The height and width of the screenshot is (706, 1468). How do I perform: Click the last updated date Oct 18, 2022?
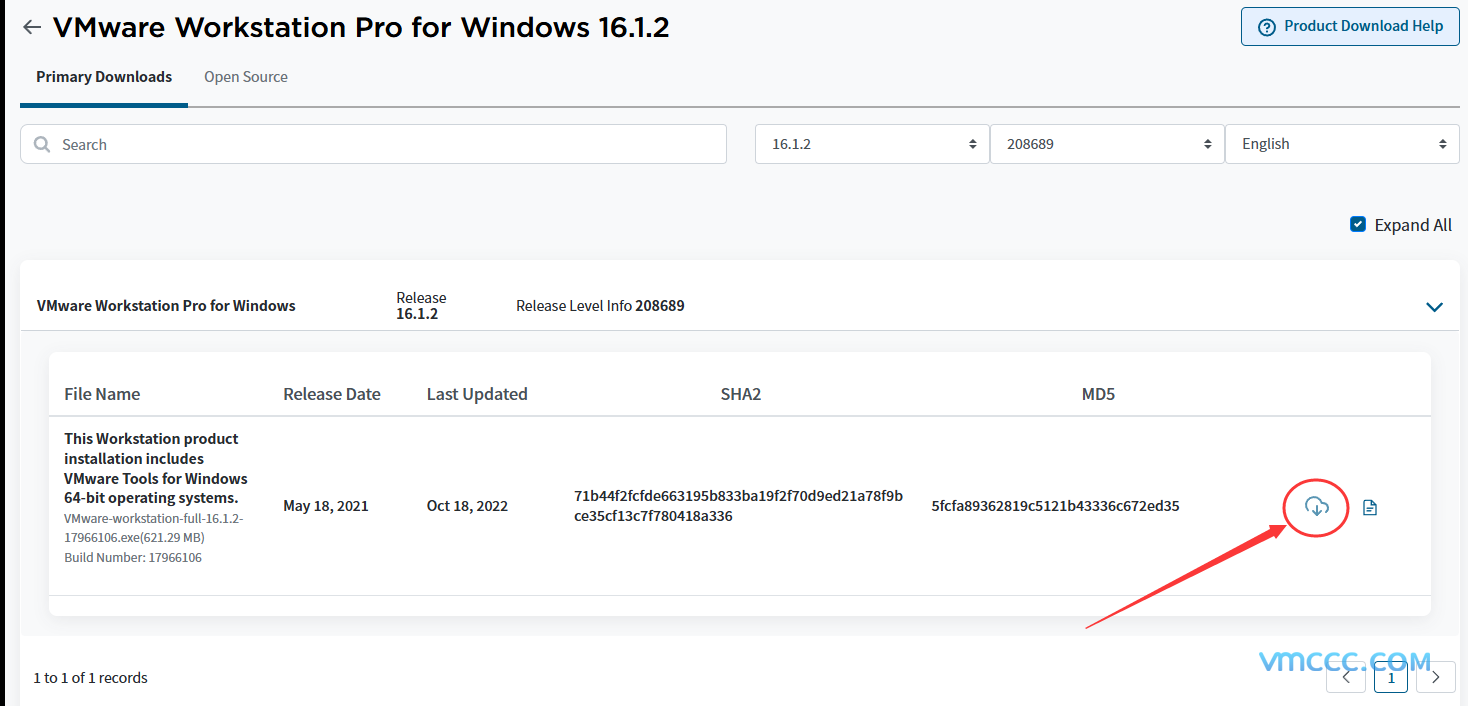click(467, 506)
